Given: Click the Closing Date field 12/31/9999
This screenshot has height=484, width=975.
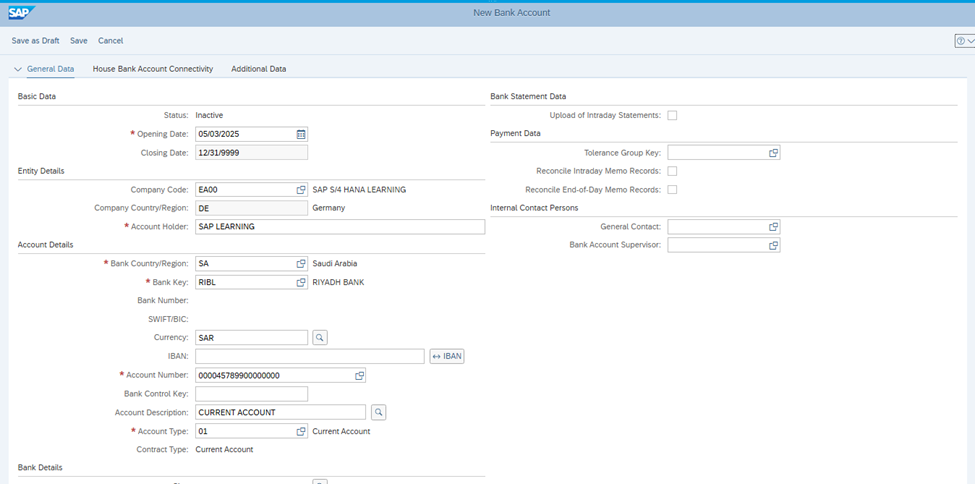Looking at the screenshot, I should pyautogui.click(x=251, y=152).
